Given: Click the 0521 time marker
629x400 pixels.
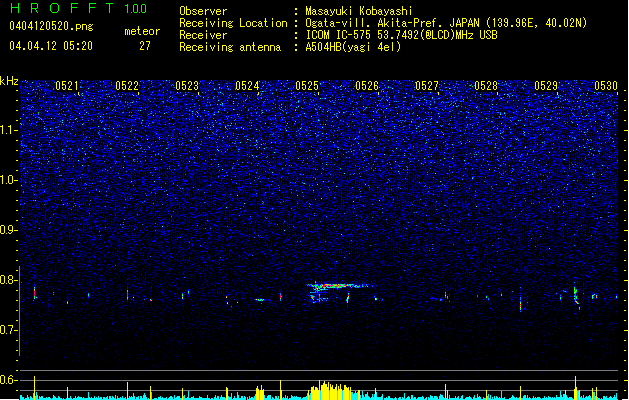Looking at the screenshot, I should click(67, 86).
